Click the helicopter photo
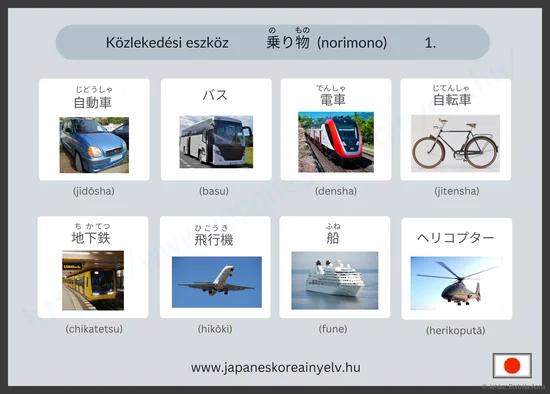Viewport: 550px width, 394px height. click(x=457, y=283)
